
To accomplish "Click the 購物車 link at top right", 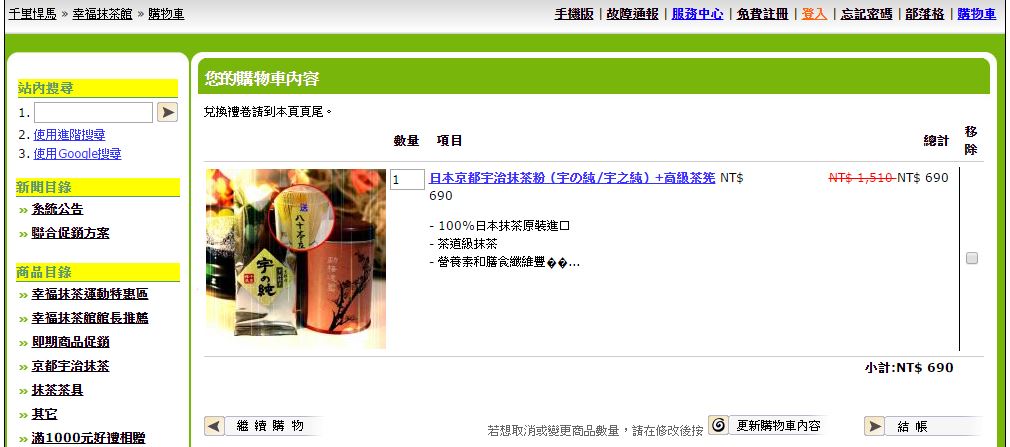I will [x=977, y=14].
